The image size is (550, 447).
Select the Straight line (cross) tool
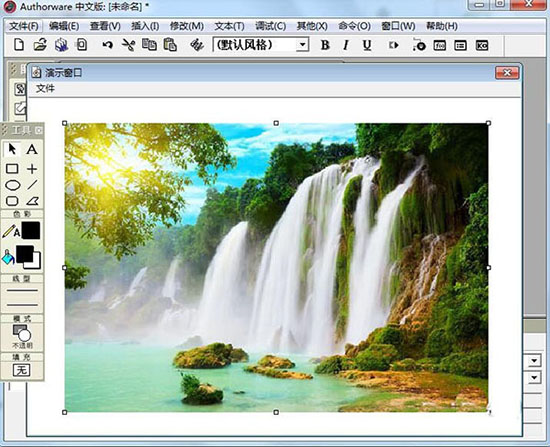coord(32,169)
